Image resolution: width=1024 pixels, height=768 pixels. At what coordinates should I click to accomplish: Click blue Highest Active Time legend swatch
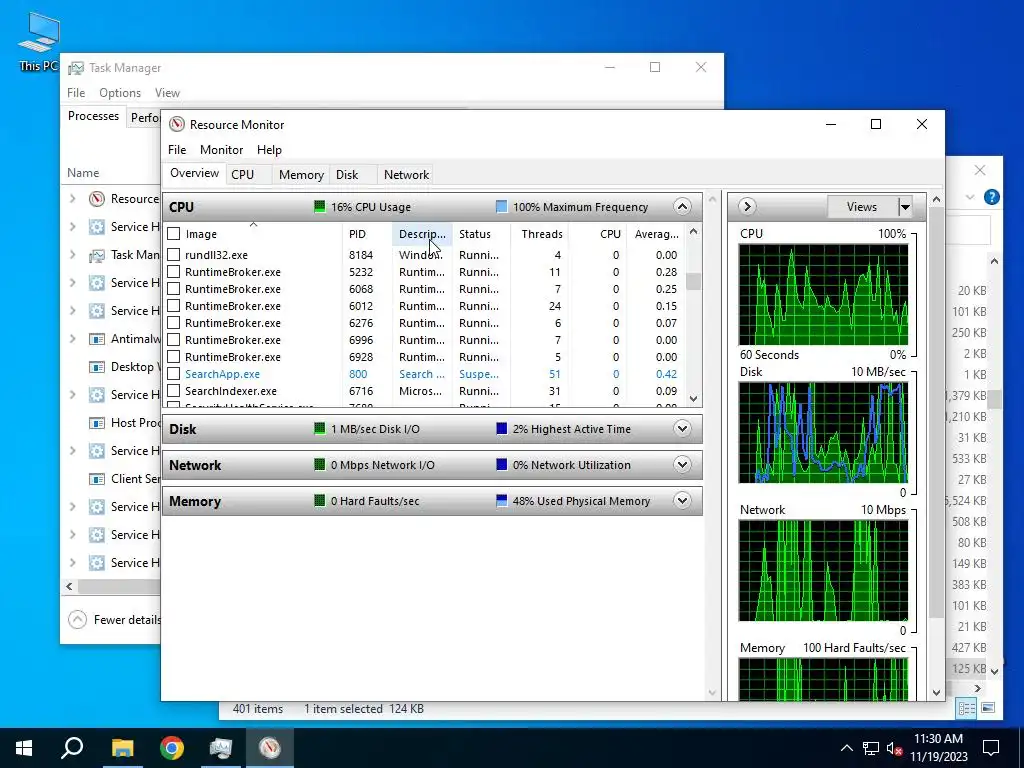click(501, 429)
